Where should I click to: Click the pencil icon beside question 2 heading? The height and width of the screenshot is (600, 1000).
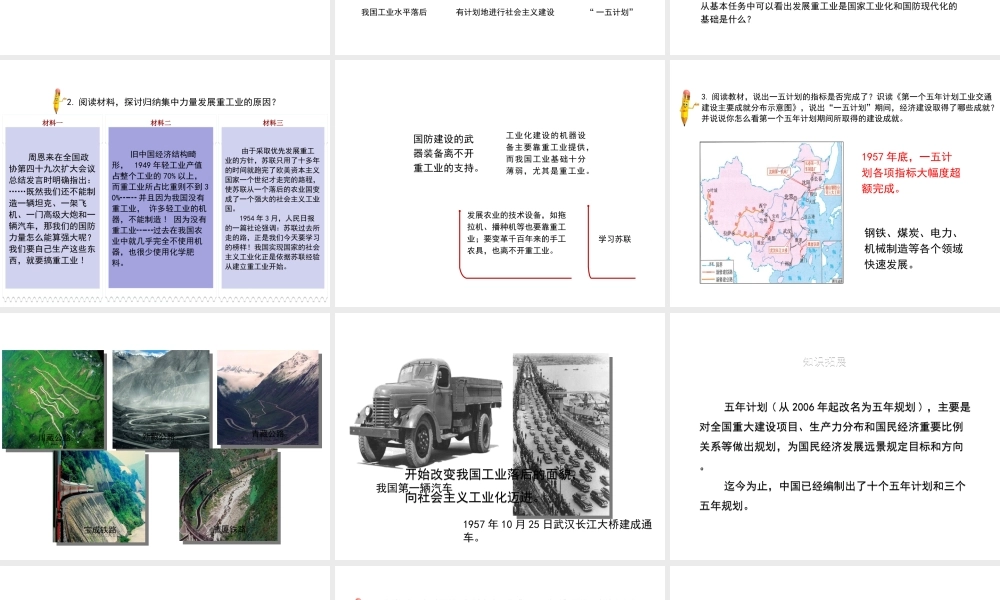(x=57, y=101)
